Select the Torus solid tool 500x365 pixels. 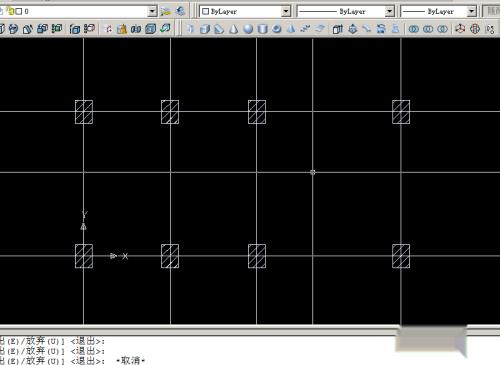[277, 29]
